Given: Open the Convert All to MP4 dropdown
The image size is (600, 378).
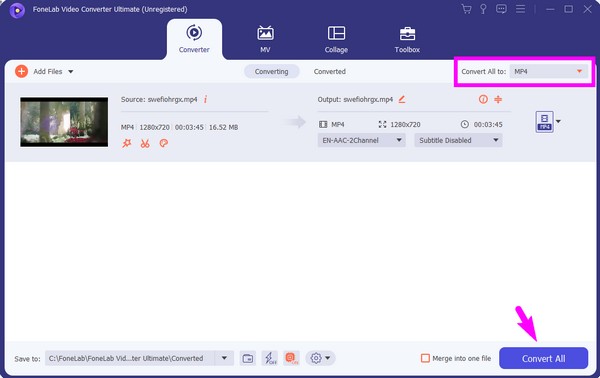Looking at the screenshot, I should 548,72.
